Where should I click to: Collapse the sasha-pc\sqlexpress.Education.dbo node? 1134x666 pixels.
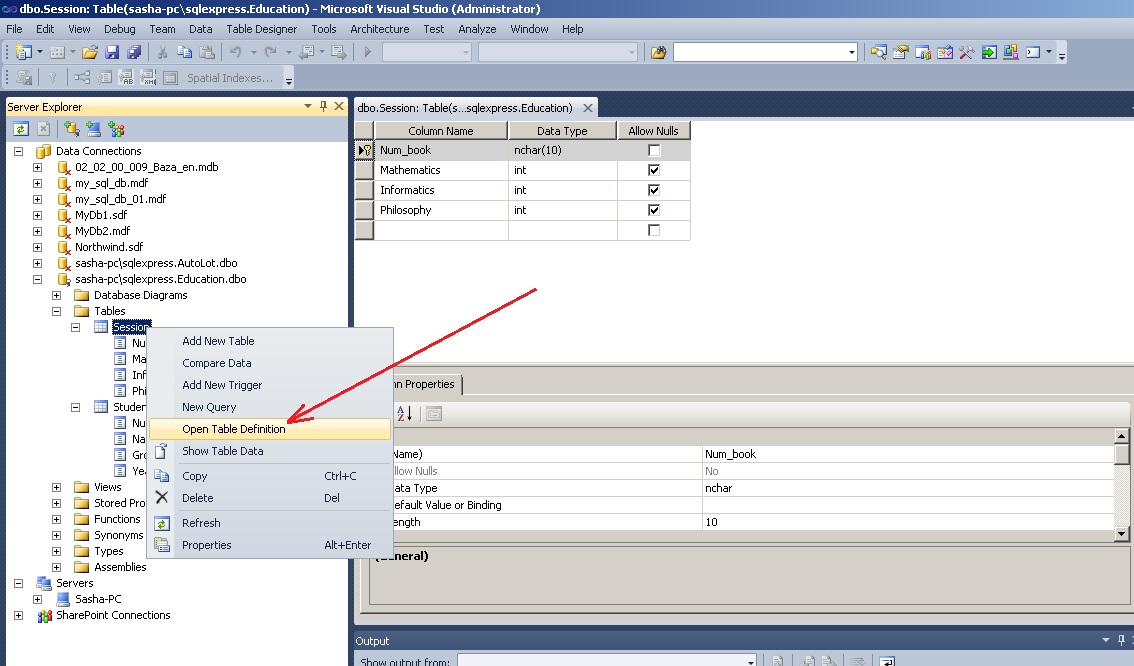pyautogui.click(x=38, y=279)
